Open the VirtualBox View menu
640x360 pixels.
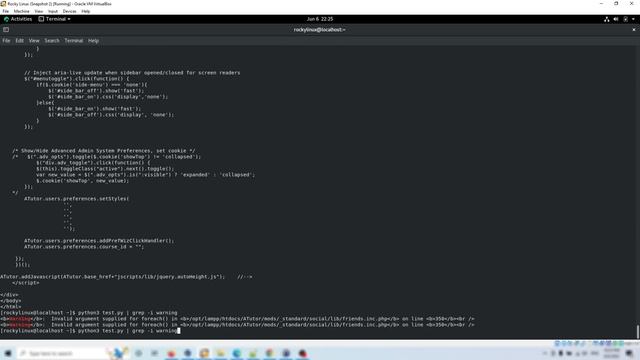38,11
